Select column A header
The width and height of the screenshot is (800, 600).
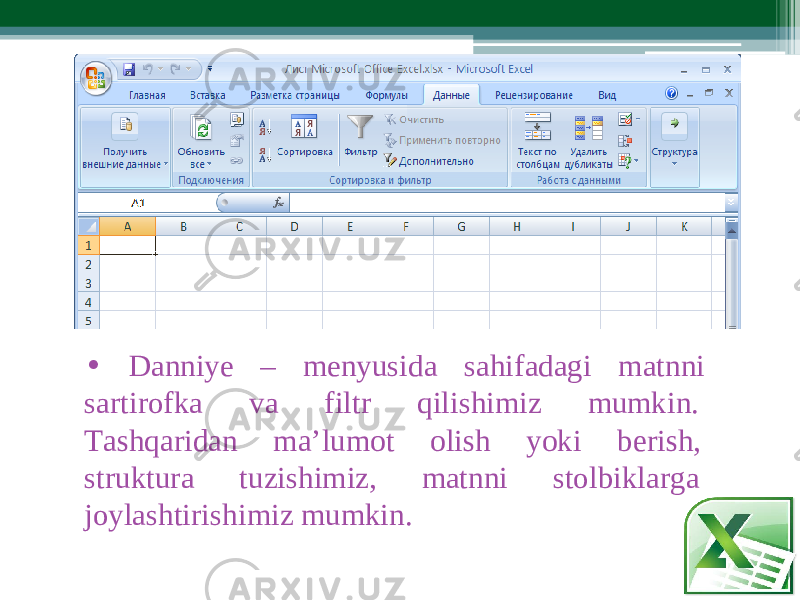tap(128, 227)
